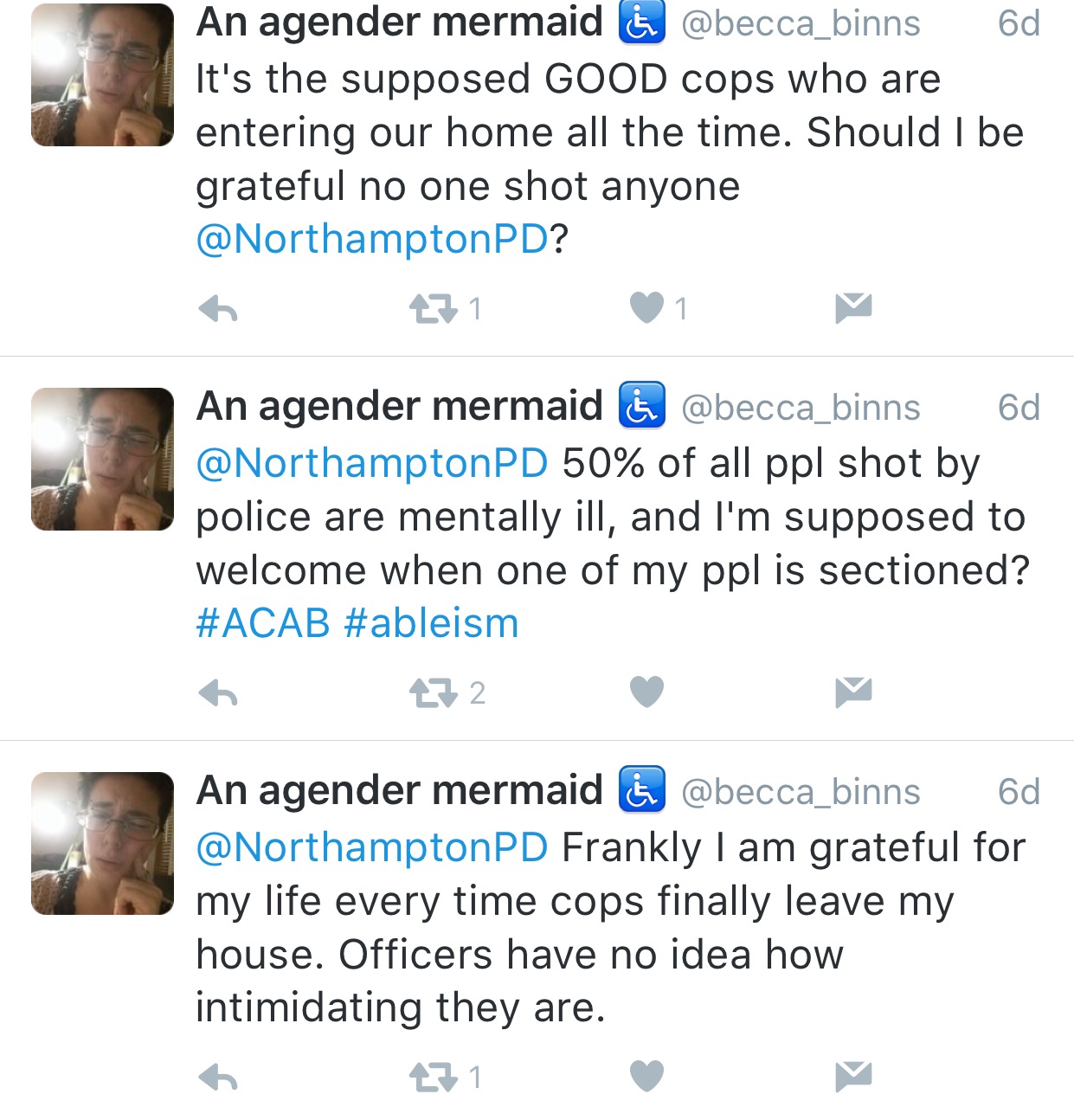Share #ACAB tweet via message icon
Image resolution: width=1074 pixels, height=1120 pixels.
pos(853,692)
